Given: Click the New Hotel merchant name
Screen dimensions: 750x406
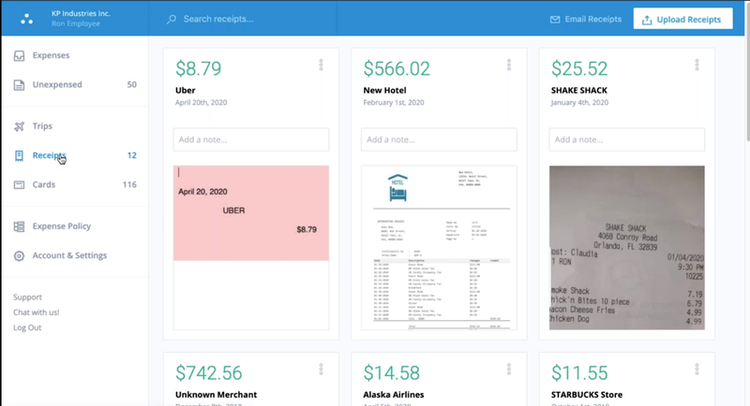Looking at the screenshot, I should tap(385, 90).
